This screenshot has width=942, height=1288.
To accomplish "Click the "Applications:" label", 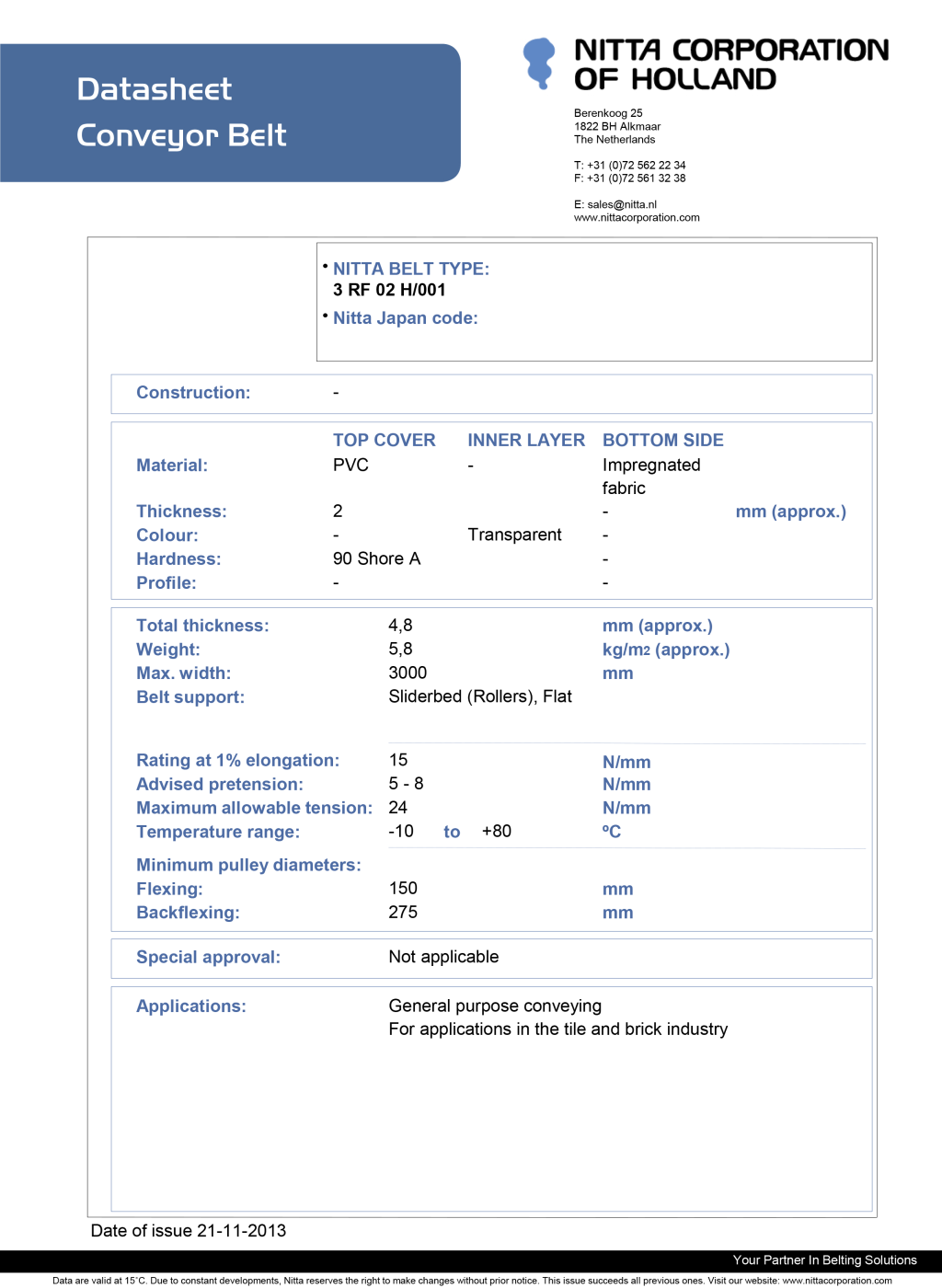I will [191, 1006].
